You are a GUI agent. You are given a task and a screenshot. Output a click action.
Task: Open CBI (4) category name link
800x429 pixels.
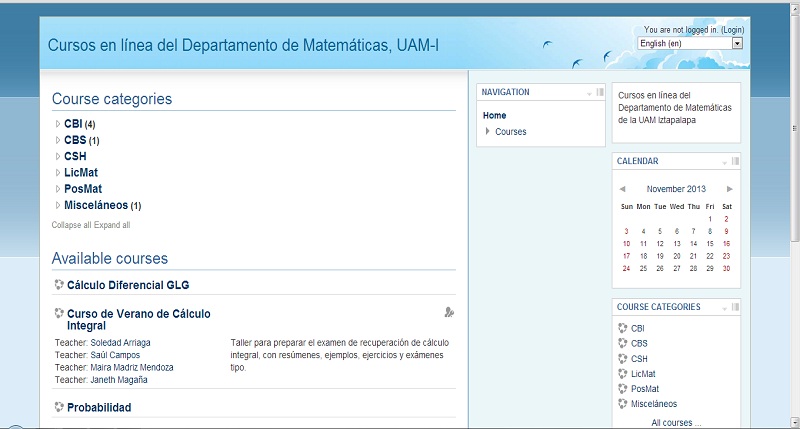pyautogui.click(x=73, y=124)
